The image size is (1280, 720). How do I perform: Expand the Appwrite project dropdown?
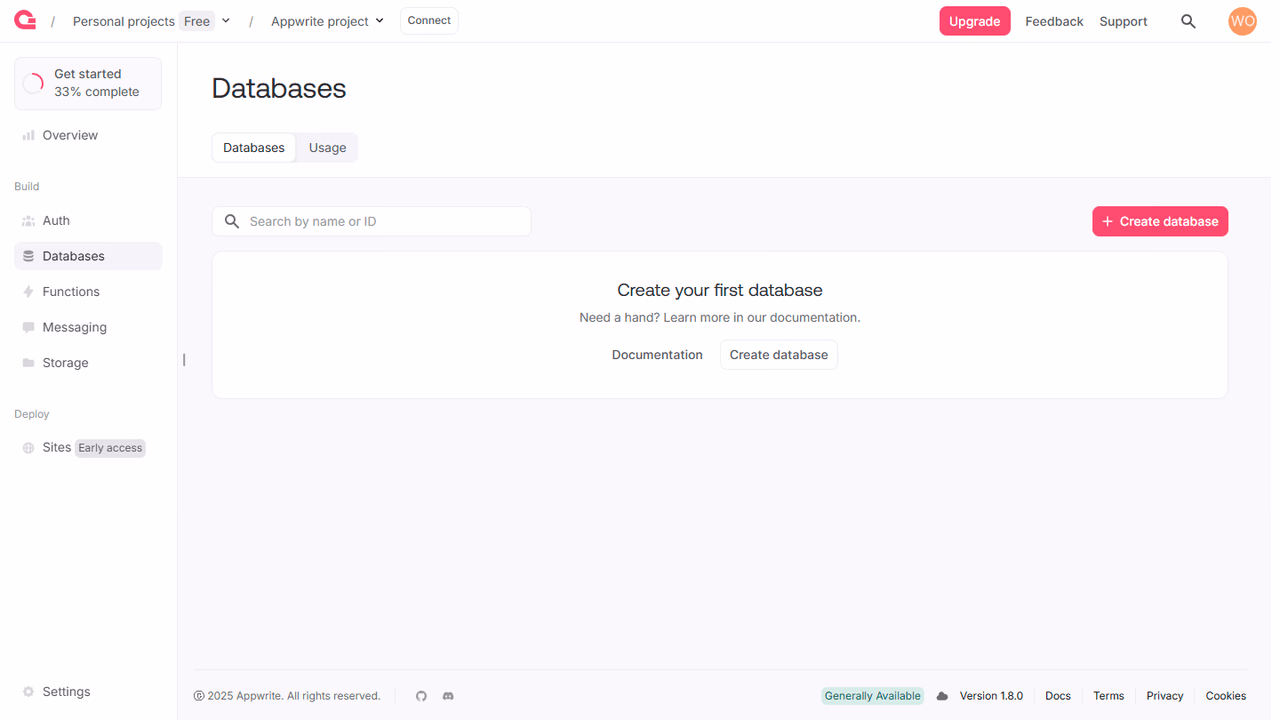click(x=379, y=21)
